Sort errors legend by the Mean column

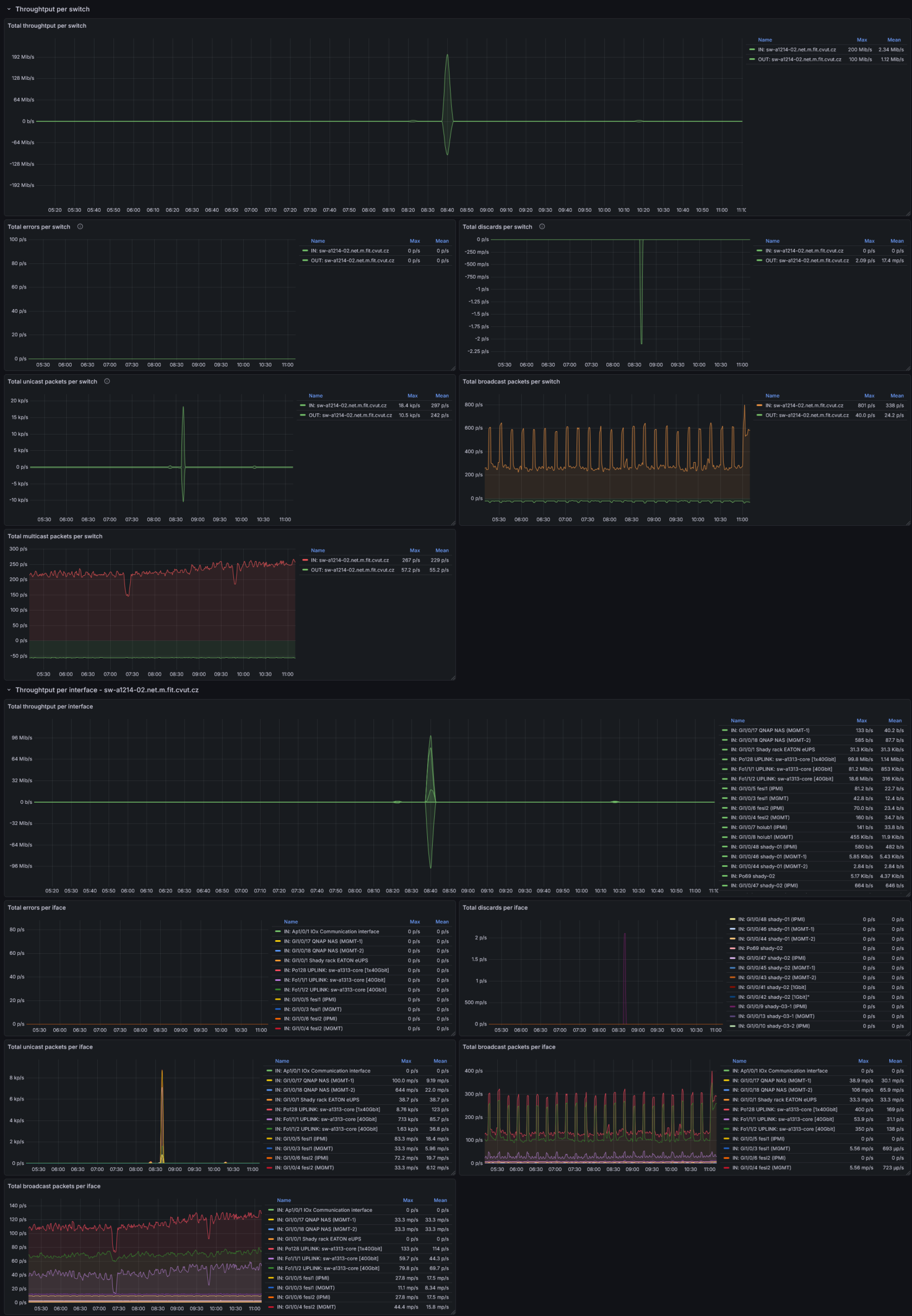(x=442, y=241)
